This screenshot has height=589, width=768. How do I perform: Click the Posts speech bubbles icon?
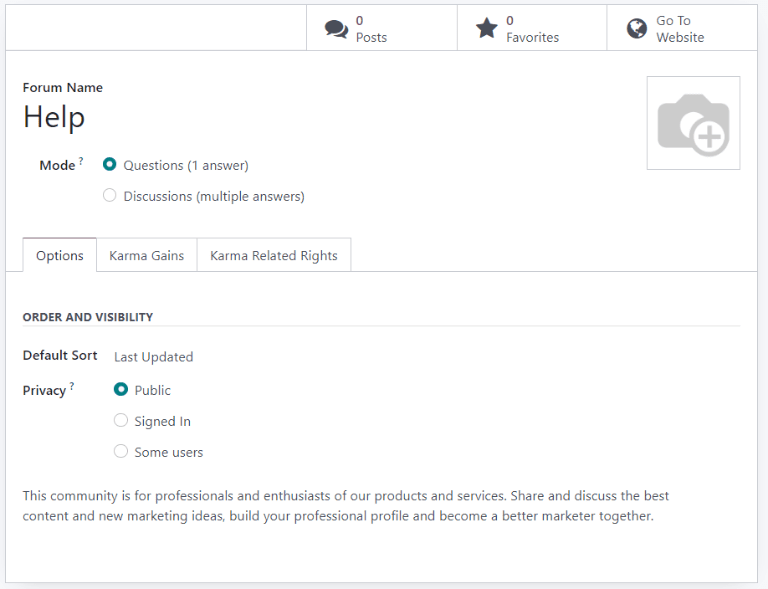click(x=336, y=29)
